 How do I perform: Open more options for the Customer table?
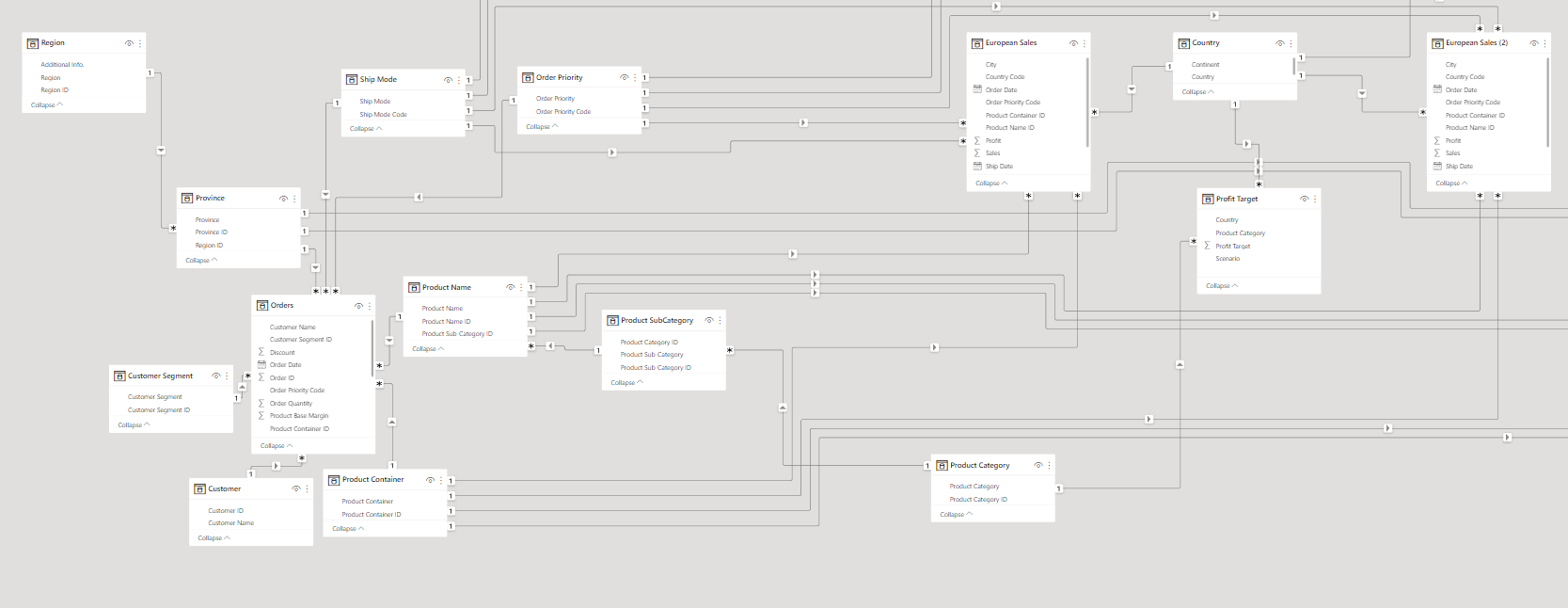[307, 489]
